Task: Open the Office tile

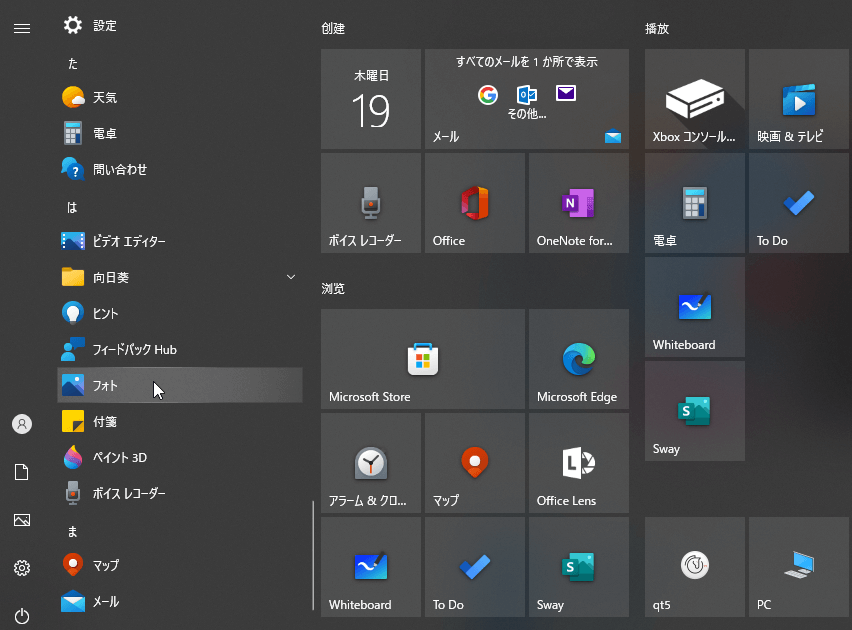Action: (x=474, y=202)
